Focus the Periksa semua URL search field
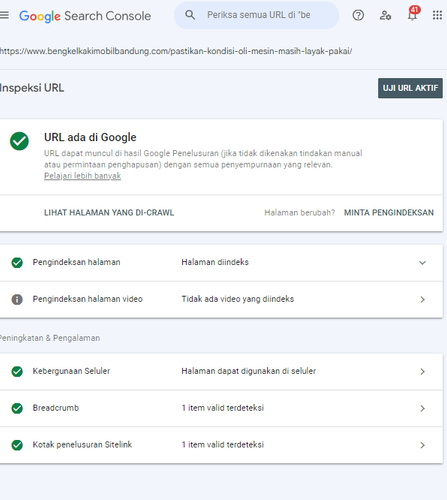This screenshot has width=447, height=500. tap(257, 15)
